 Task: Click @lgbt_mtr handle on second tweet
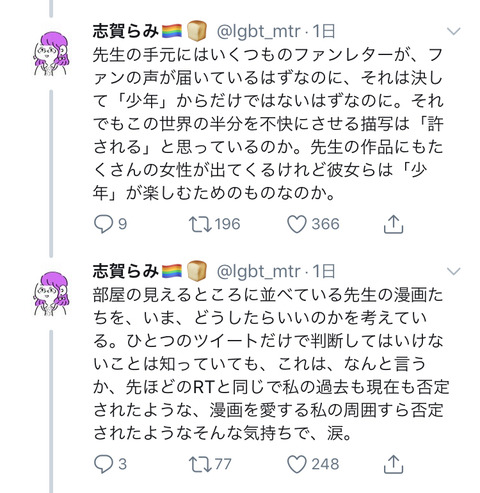[258, 272]
